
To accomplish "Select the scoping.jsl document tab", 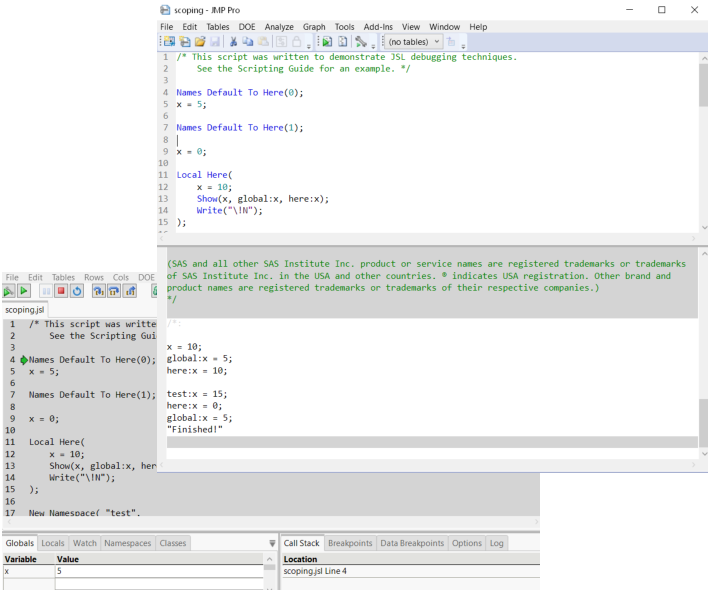I will pos(25,310).
